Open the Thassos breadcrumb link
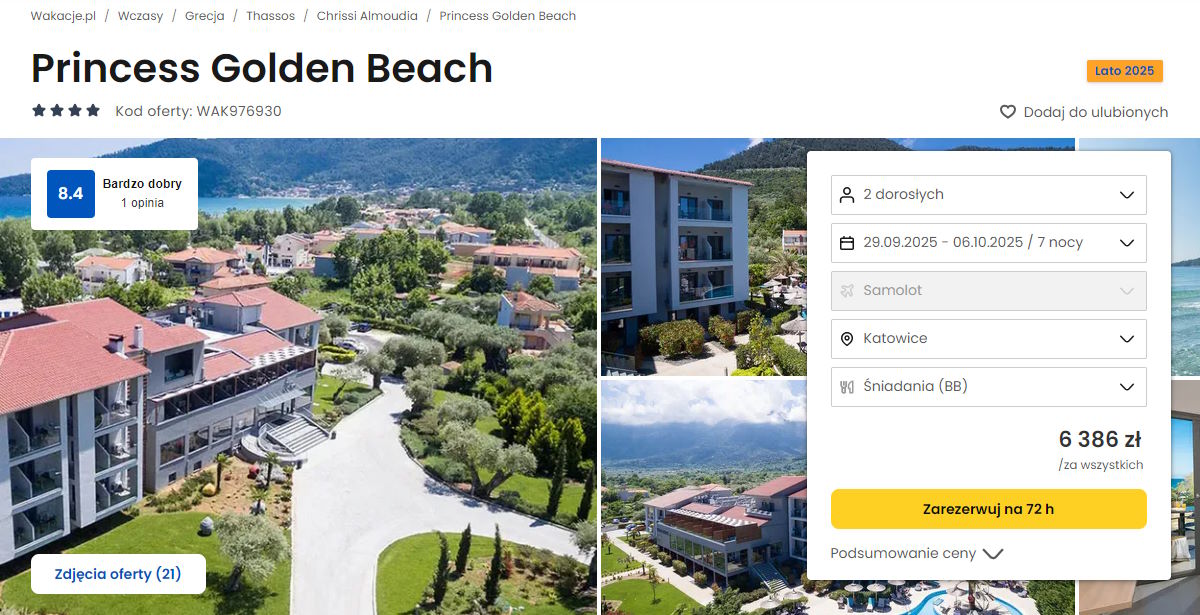Viewport: 1200px width, 615px height. (270, 16)
